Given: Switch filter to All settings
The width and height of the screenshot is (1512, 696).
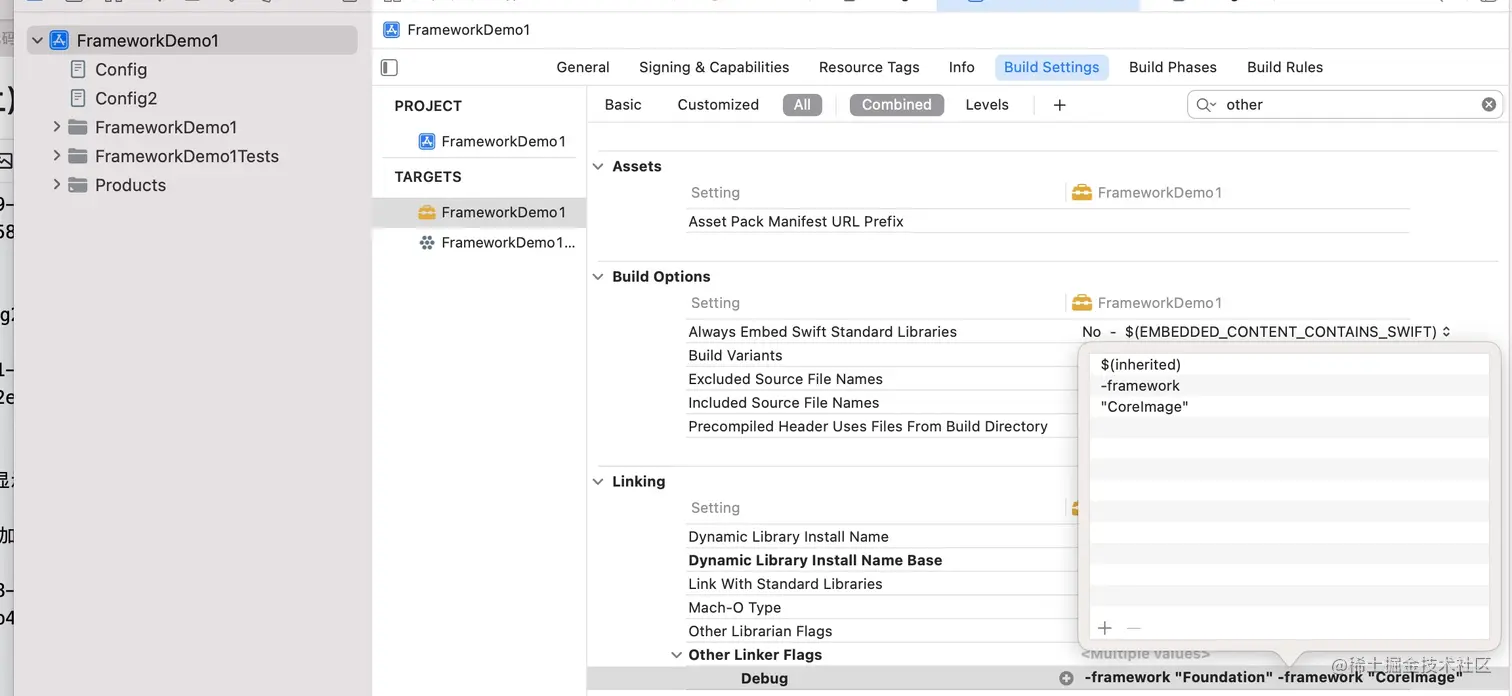Looking at the screenshot, I should (802, 105).
